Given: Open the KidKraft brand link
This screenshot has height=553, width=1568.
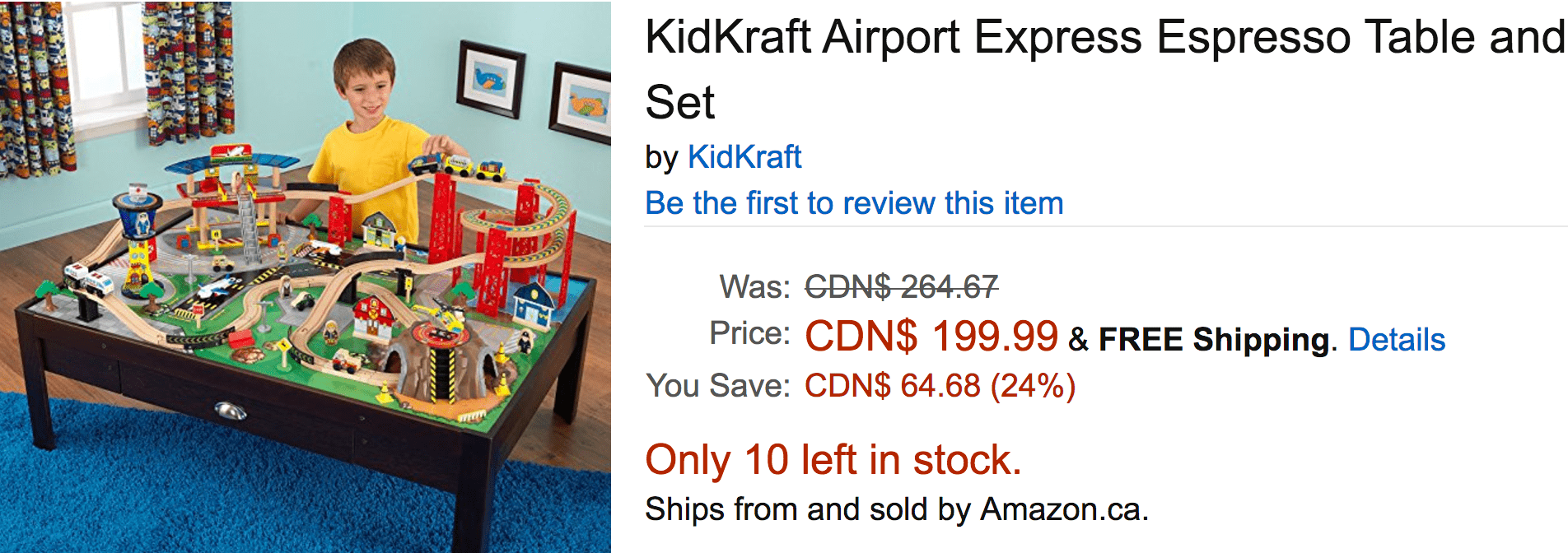Looking at the screenshot, I should click(744, 157).
